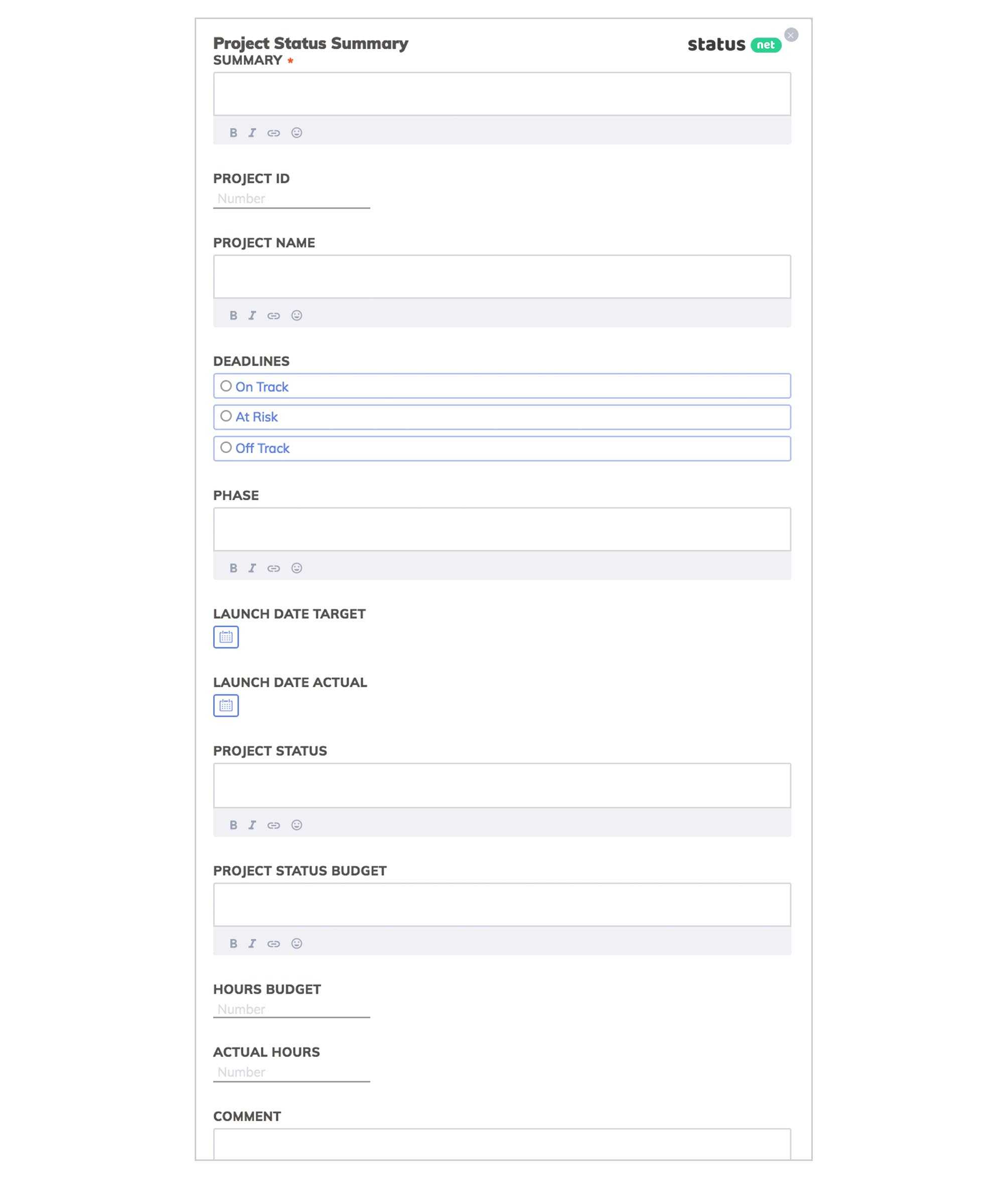Select the Off Track radio button
The height and width of the screenshot is (1179, 1008).
pos(226,447)
